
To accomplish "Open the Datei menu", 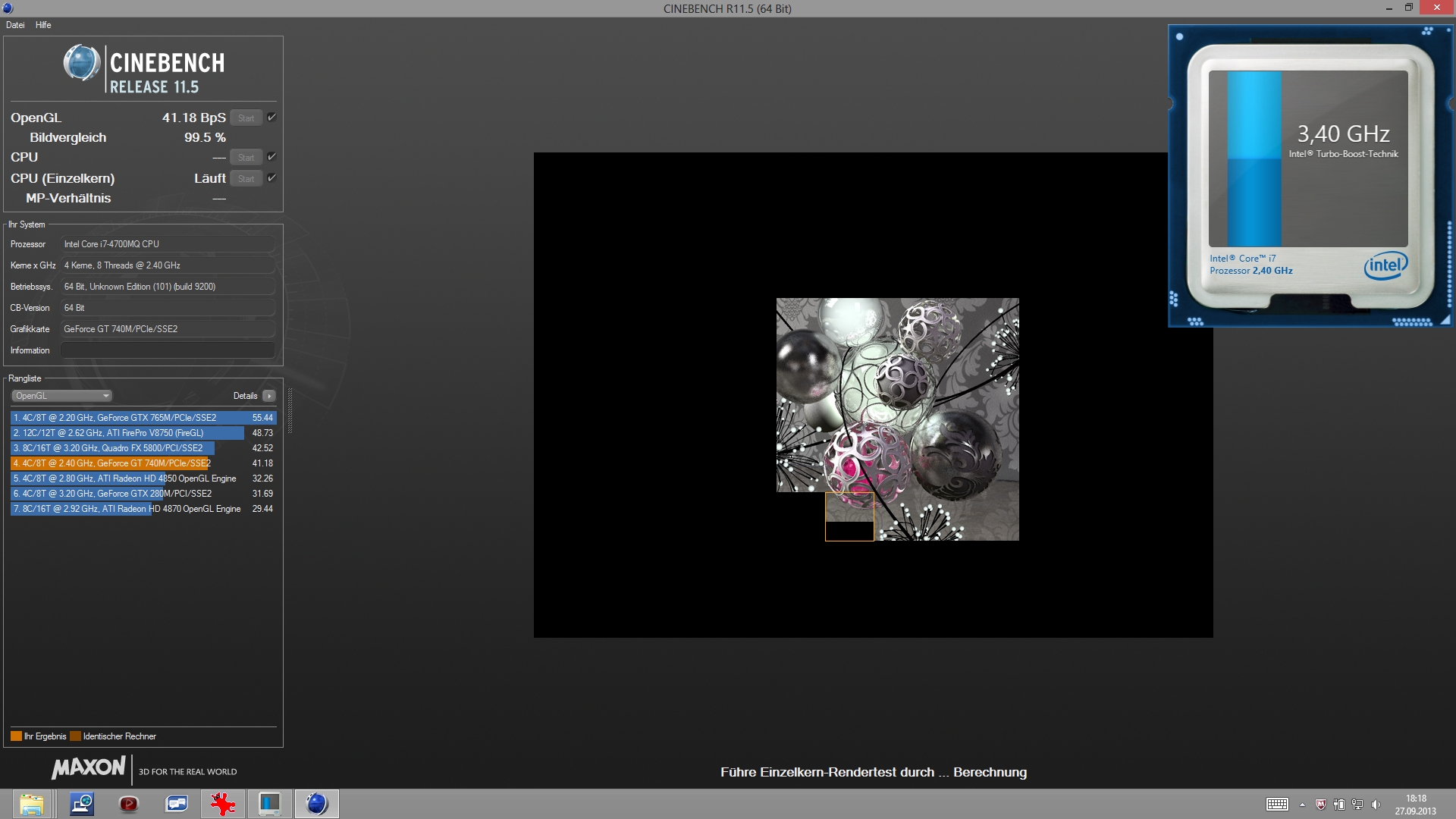I will [15, 25].
